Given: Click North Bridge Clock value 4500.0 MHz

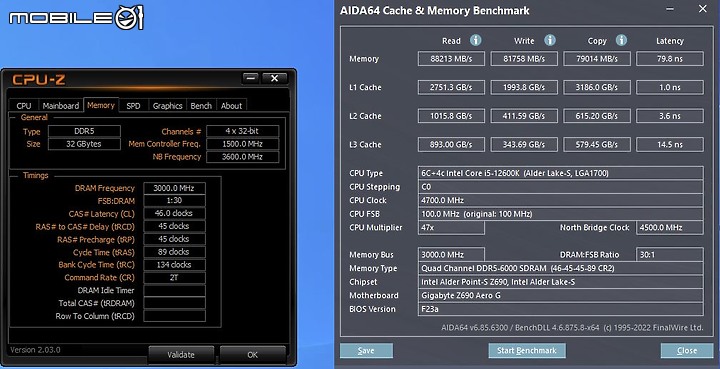Looking at the screenshot, I should pyautogui.click(x=670, y=228).
